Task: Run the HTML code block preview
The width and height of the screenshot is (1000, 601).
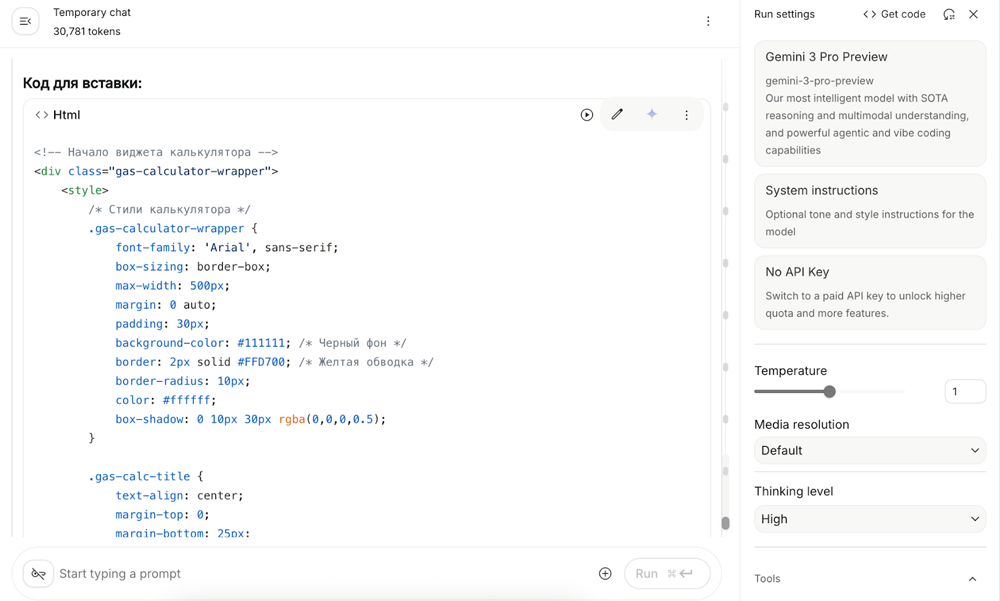Action: click(587, 115)
